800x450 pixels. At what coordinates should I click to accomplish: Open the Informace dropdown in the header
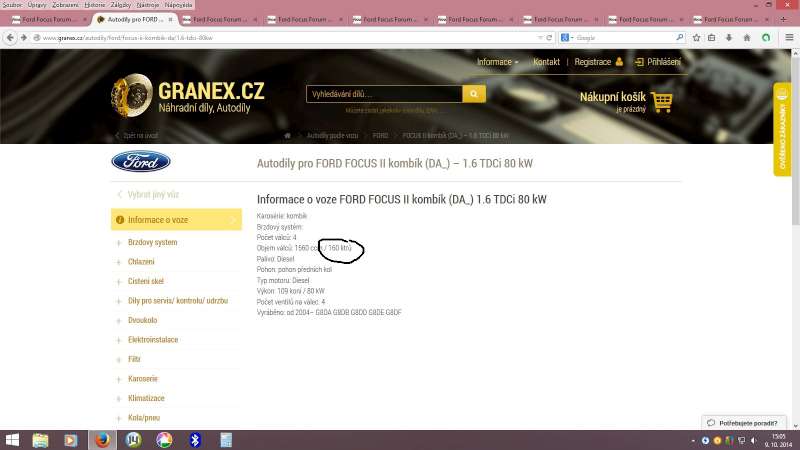[x=497, y=62]
